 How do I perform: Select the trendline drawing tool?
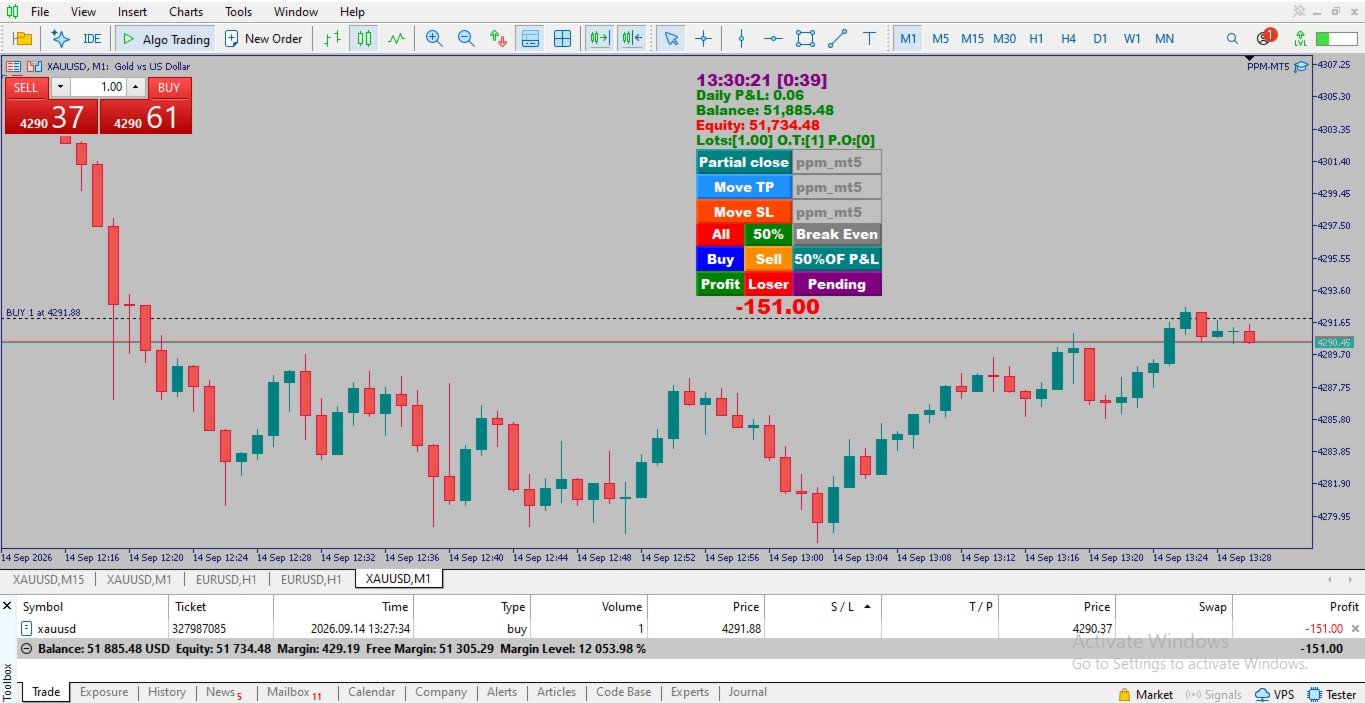[837, 38]
